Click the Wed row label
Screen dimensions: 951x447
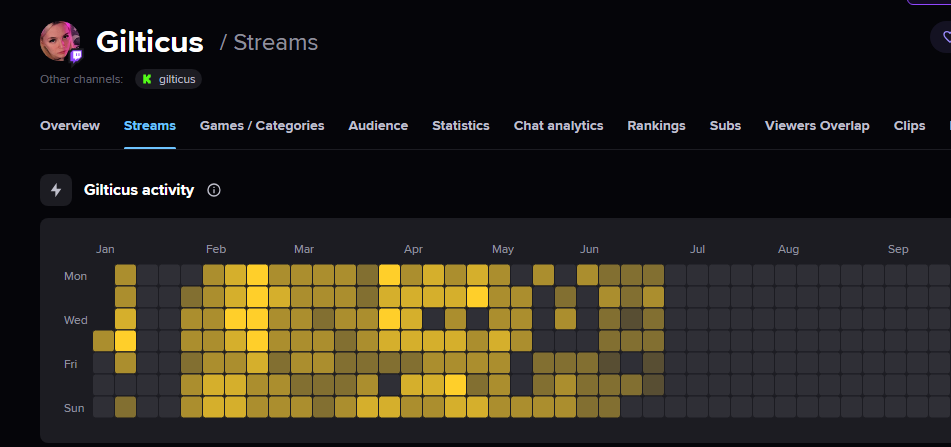point(76,320)
